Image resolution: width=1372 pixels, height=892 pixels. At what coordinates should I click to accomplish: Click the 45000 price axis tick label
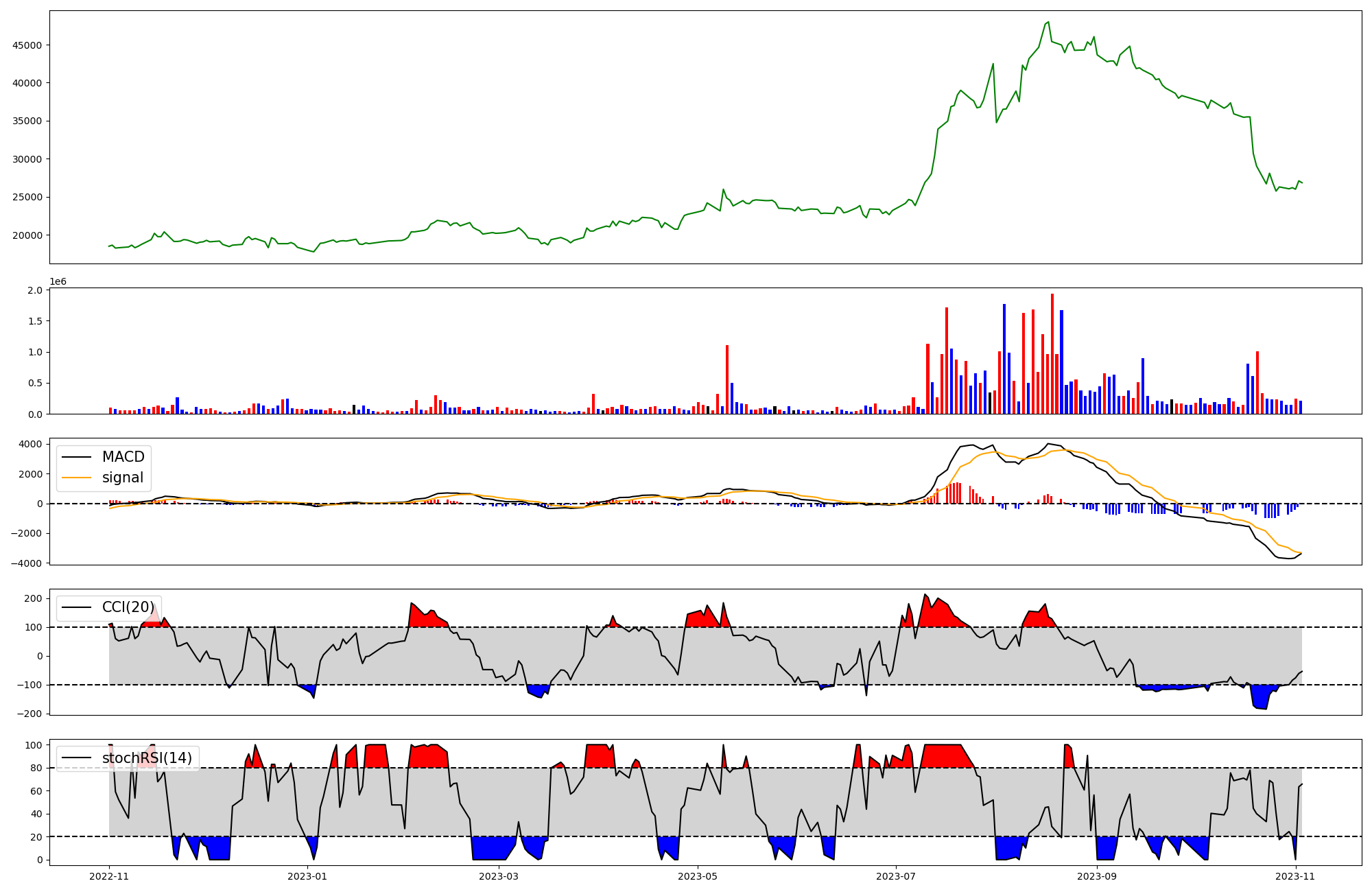[27, 45]
